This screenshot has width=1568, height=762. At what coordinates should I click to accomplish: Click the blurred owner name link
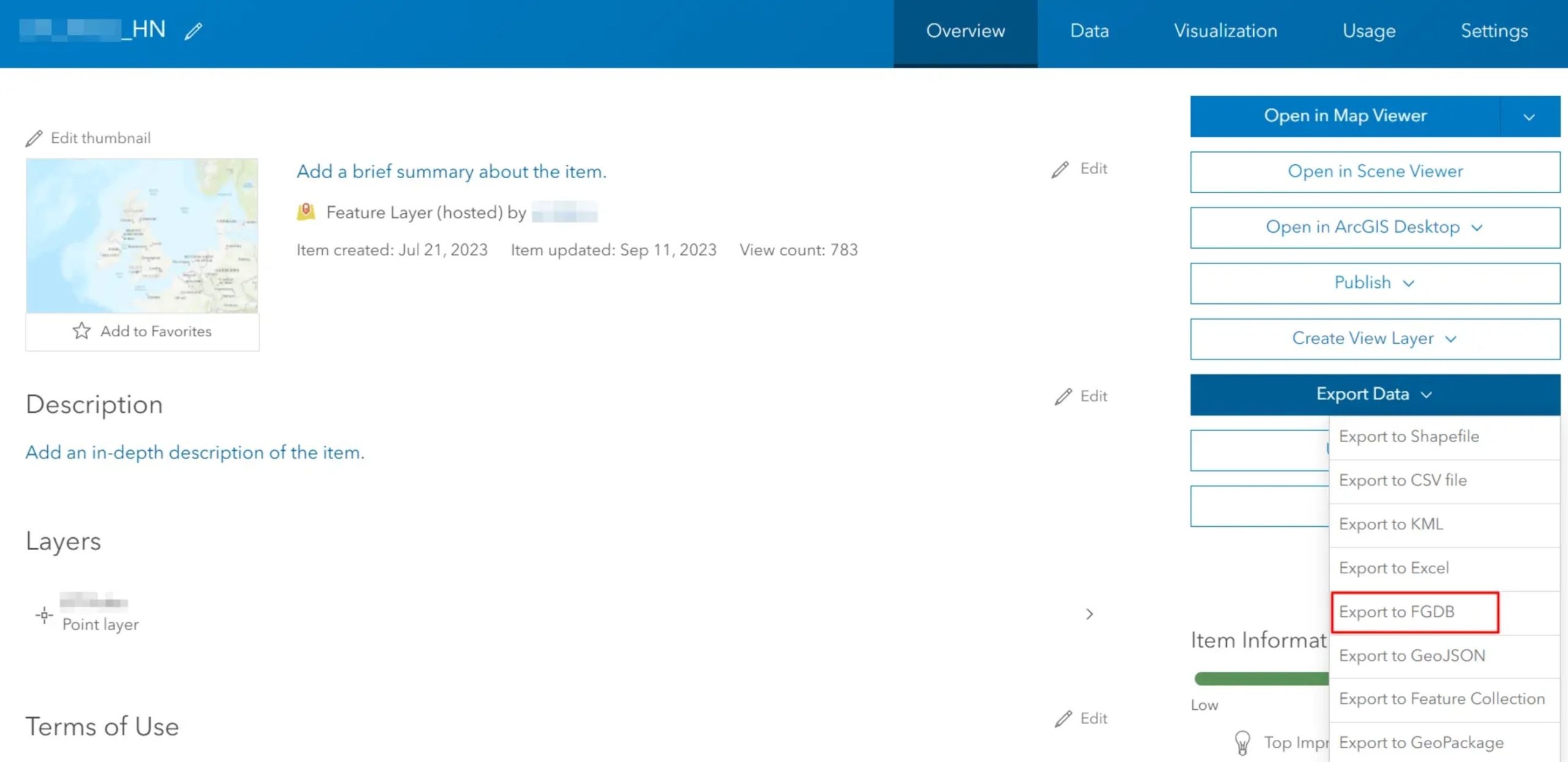tap(564, 213)
